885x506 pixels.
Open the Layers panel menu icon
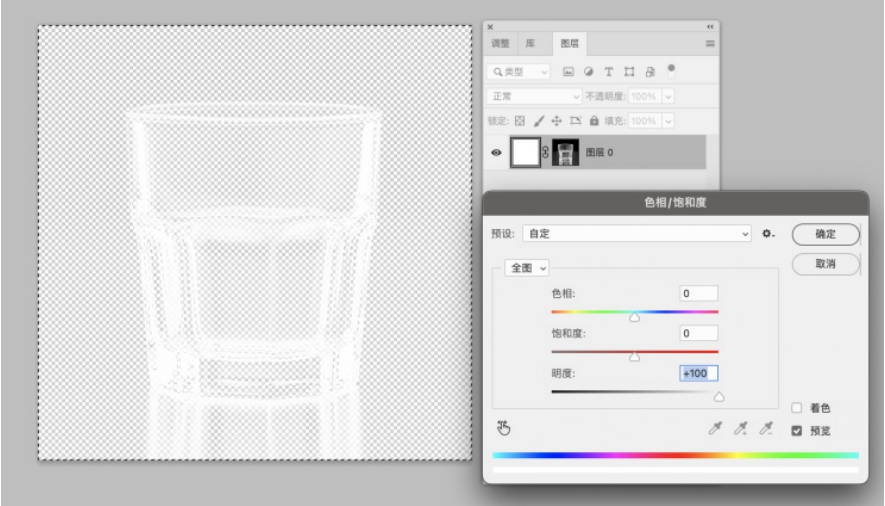click(x=710, y=44)
